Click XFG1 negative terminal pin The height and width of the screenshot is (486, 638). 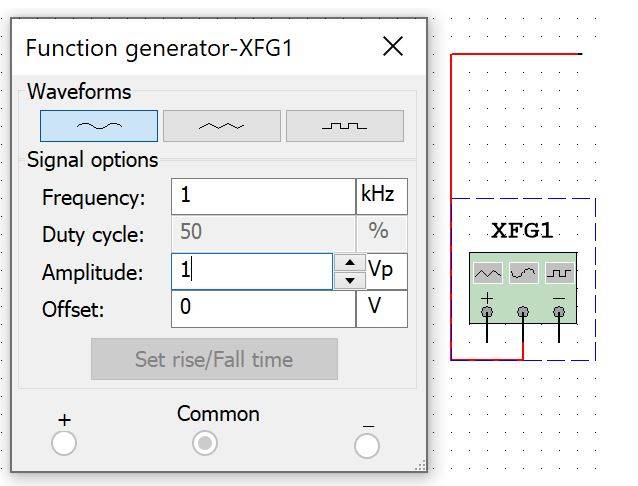pyautogui.click(x=559, y=312)
